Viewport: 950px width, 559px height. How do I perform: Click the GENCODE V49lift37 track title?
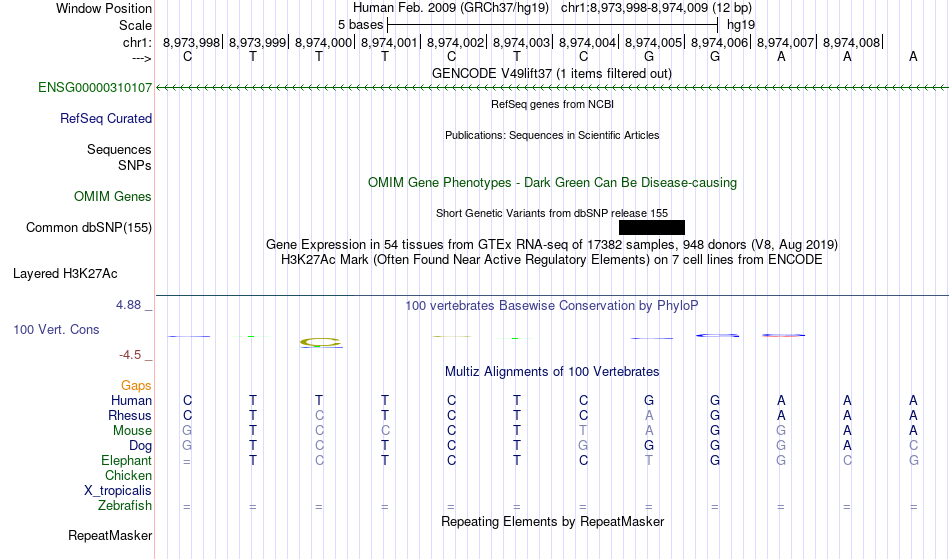coord(552,73)
